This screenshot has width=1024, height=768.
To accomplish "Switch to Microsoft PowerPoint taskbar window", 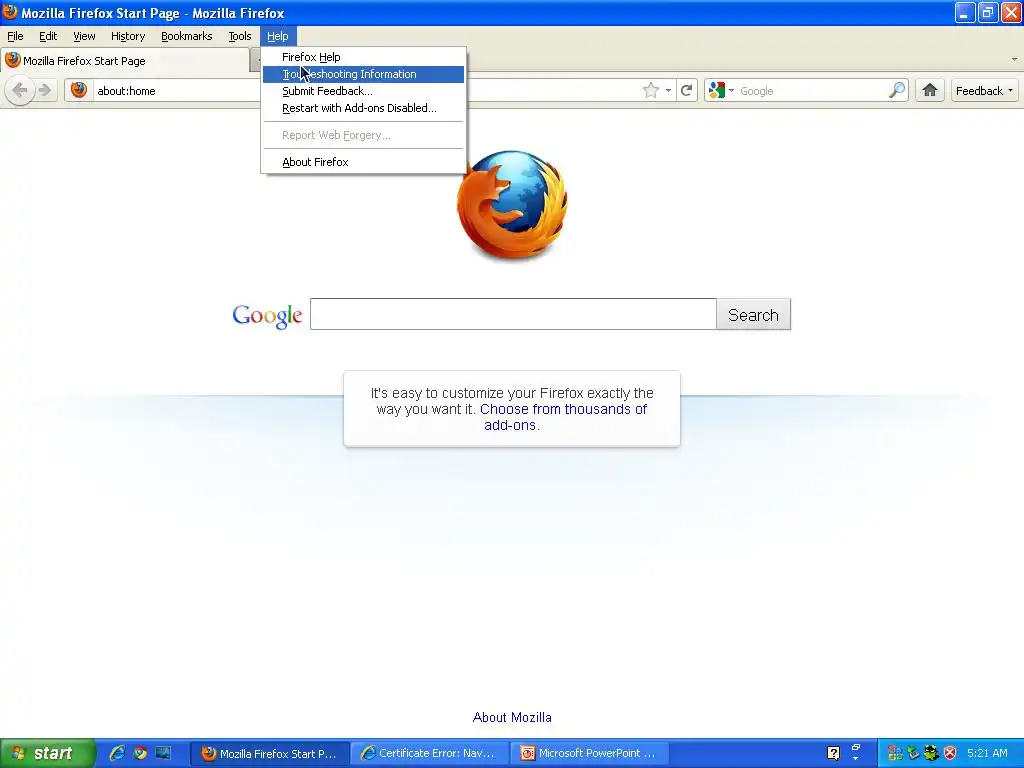I will [x=590, y=753].
